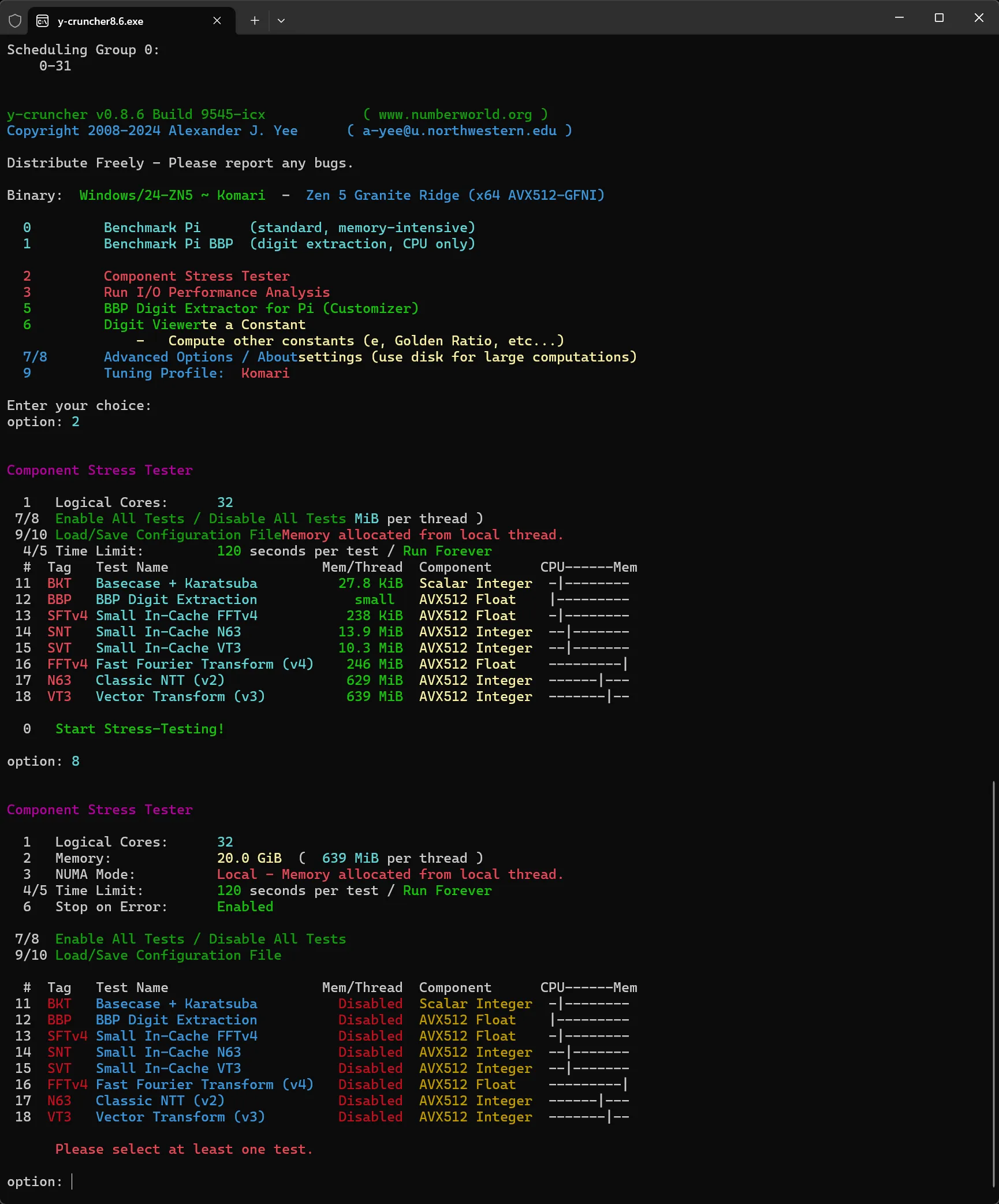Image resolution: width=999 pixels, height=1204 pixels.
Task: Close the terminal window
Action: (979, 18)
